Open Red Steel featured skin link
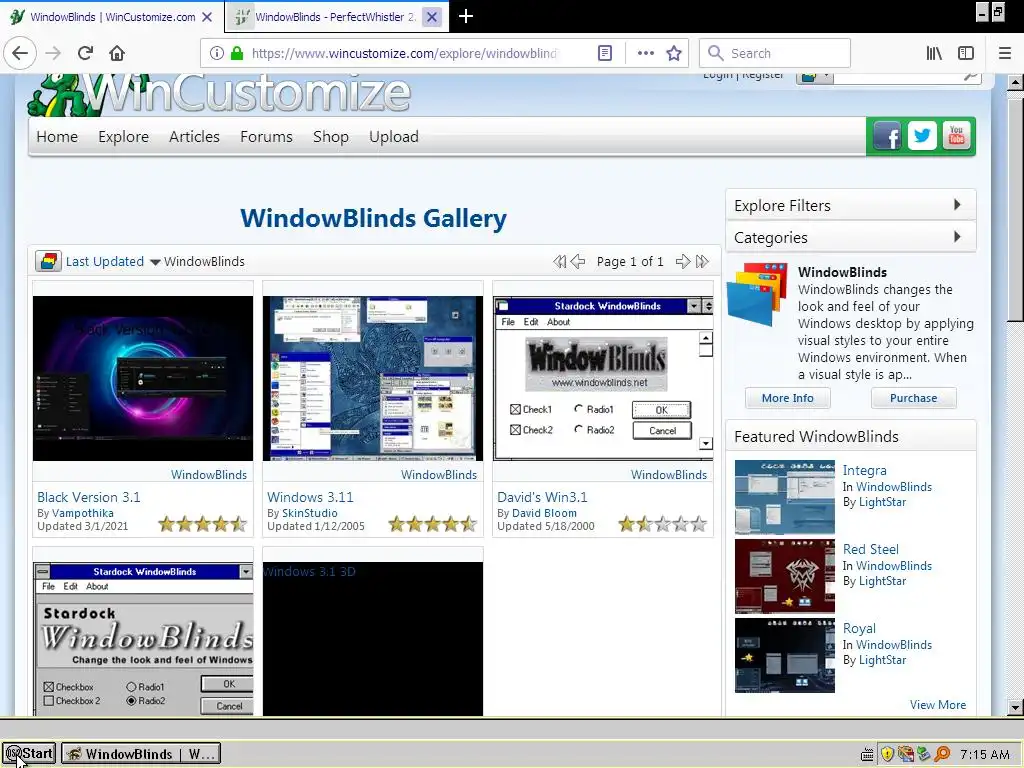Viewport: 1024px width, 768px height. (871, 549)
